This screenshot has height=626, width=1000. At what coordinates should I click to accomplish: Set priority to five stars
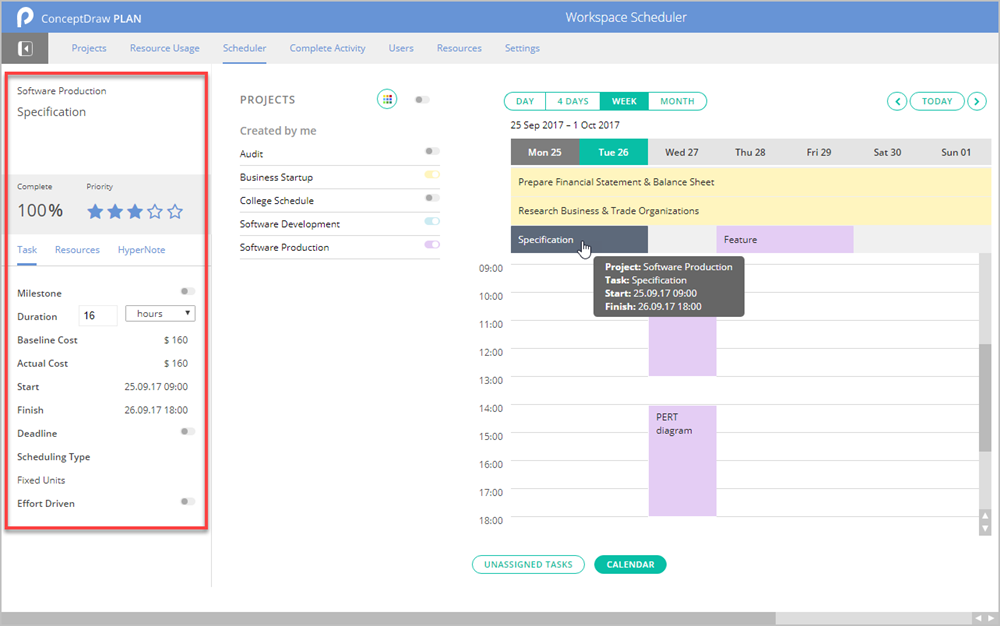[x=173, y=212]
